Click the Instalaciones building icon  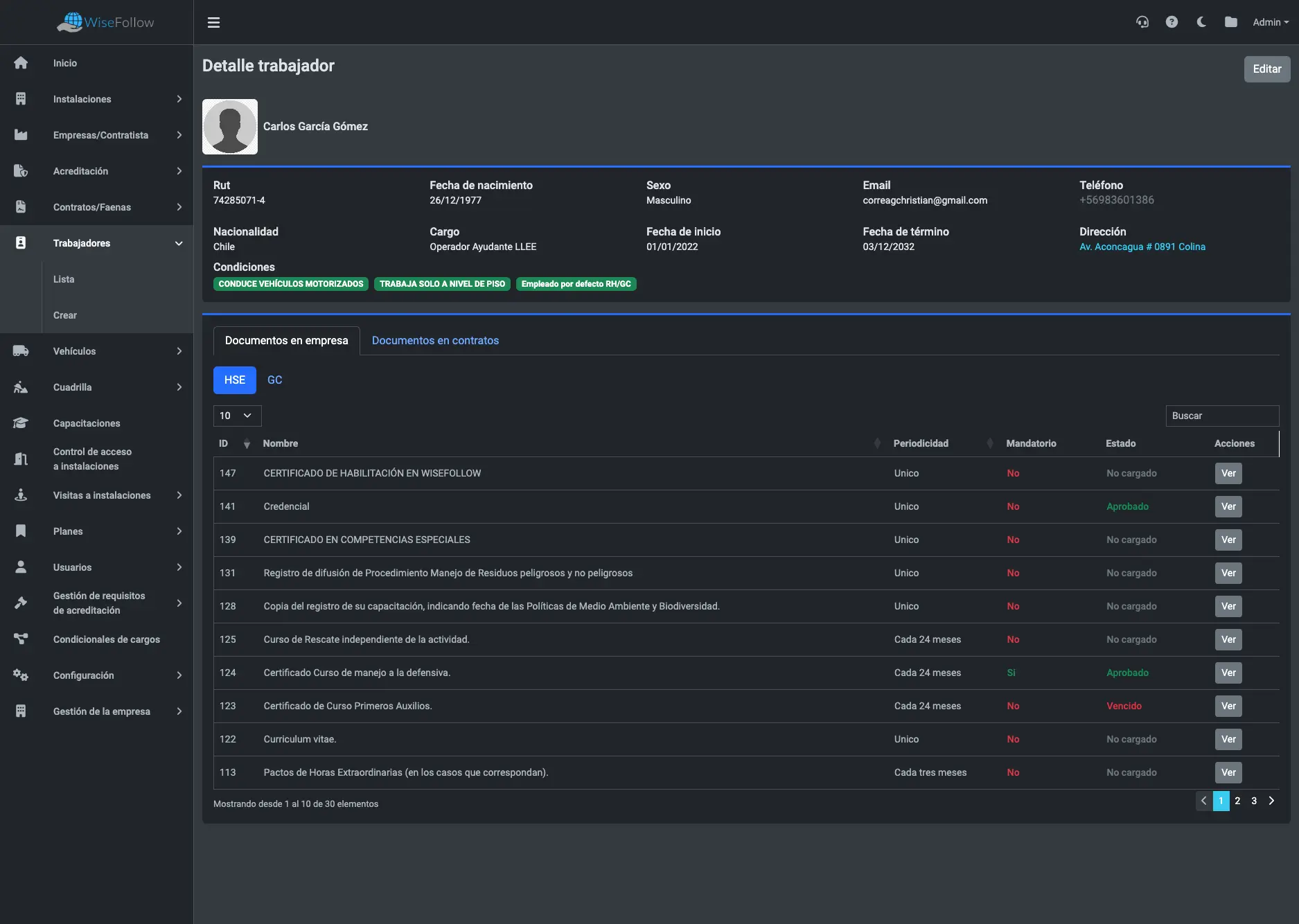pos(21,99)
